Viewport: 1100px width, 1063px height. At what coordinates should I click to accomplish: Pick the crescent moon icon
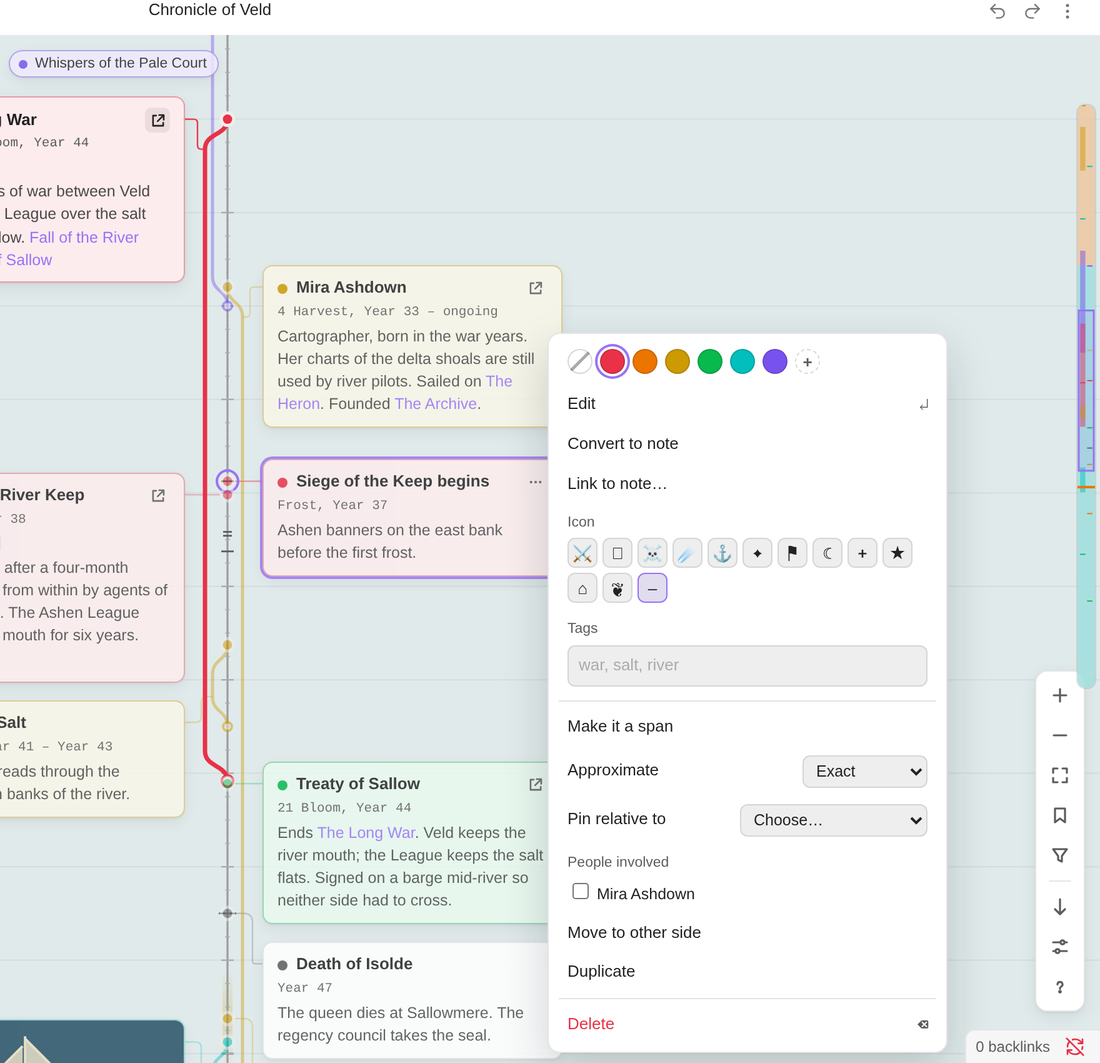point(828,553)
